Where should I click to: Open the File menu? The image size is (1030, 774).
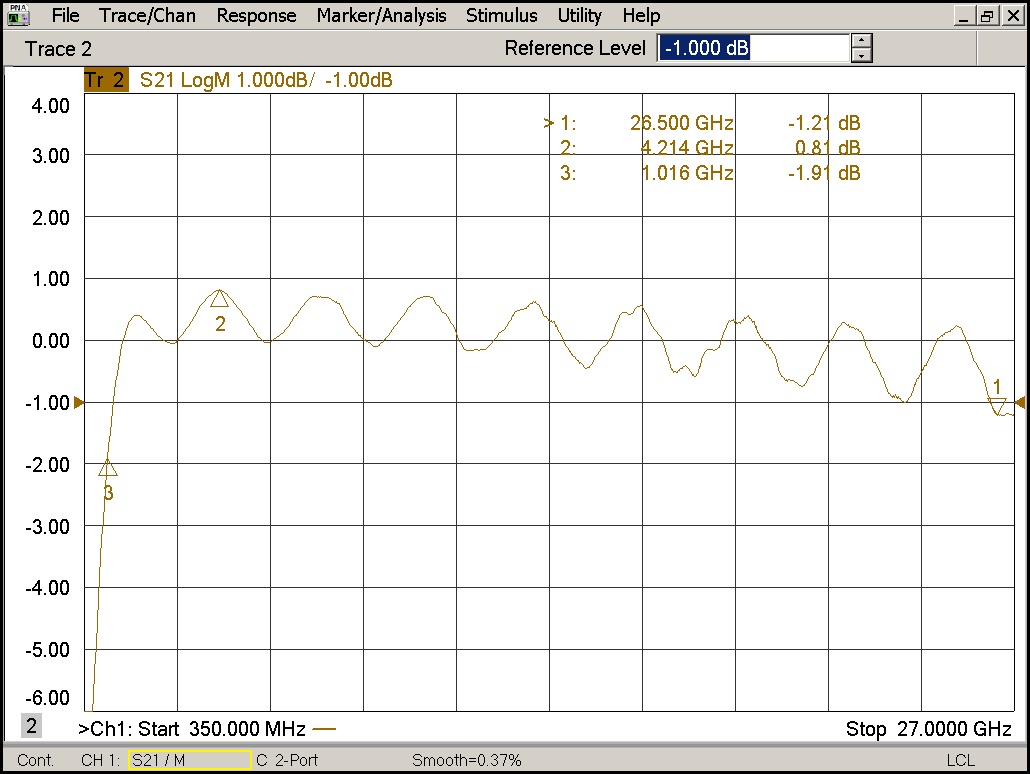65,15
